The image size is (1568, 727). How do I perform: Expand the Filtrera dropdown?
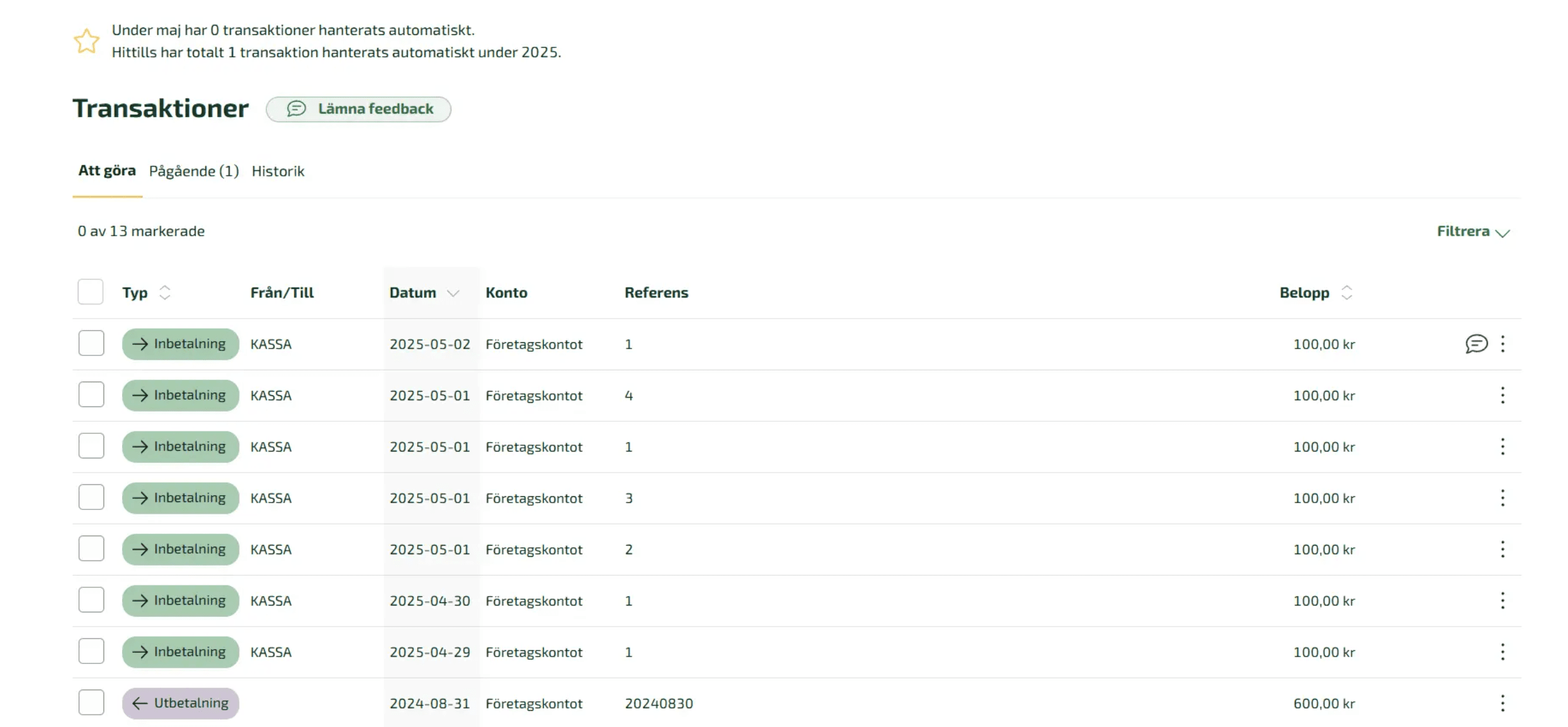pos(1473,231)
